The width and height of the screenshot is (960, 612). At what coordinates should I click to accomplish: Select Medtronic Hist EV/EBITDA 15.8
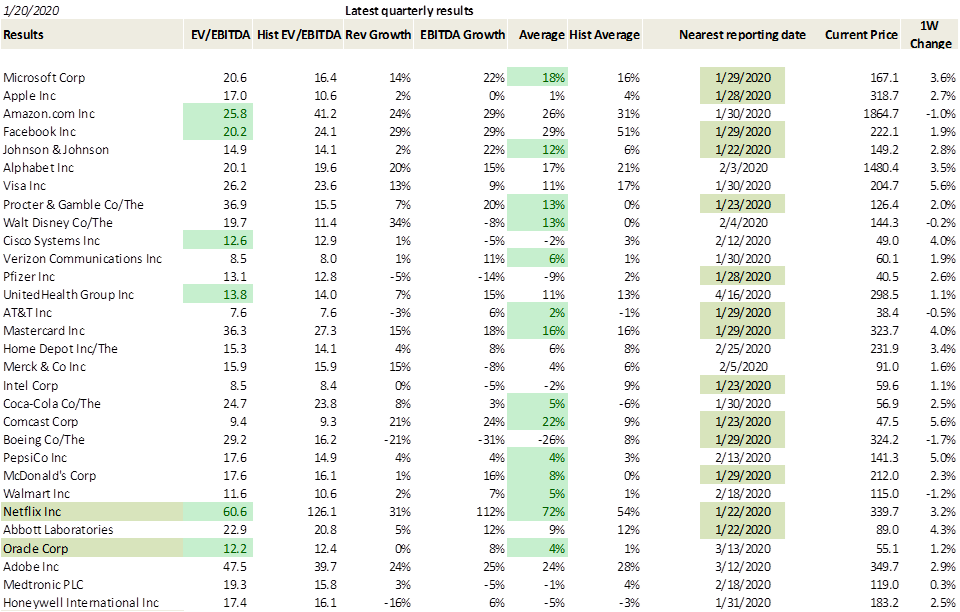tap(325, 584)
